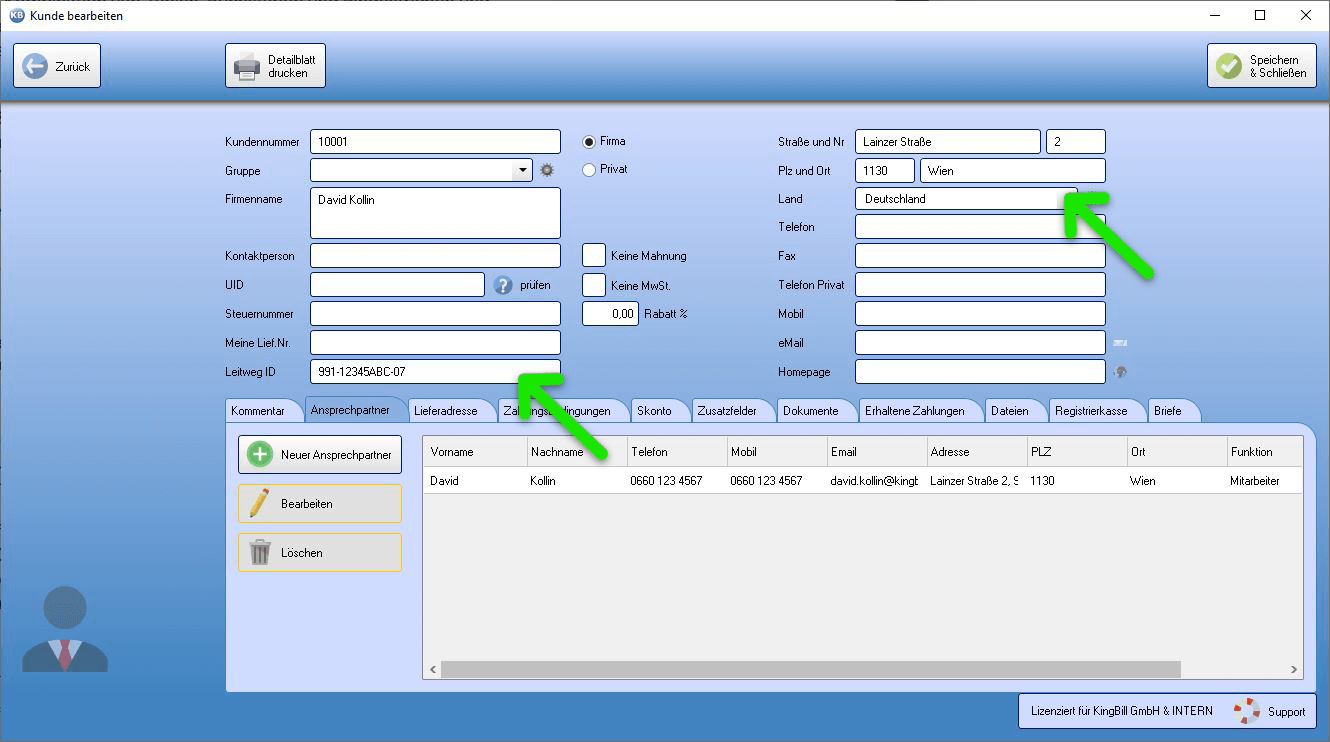Open homepage globe icon beside Homepage field
Viewport: 1330px width, 742px height.
(1120, 372)
